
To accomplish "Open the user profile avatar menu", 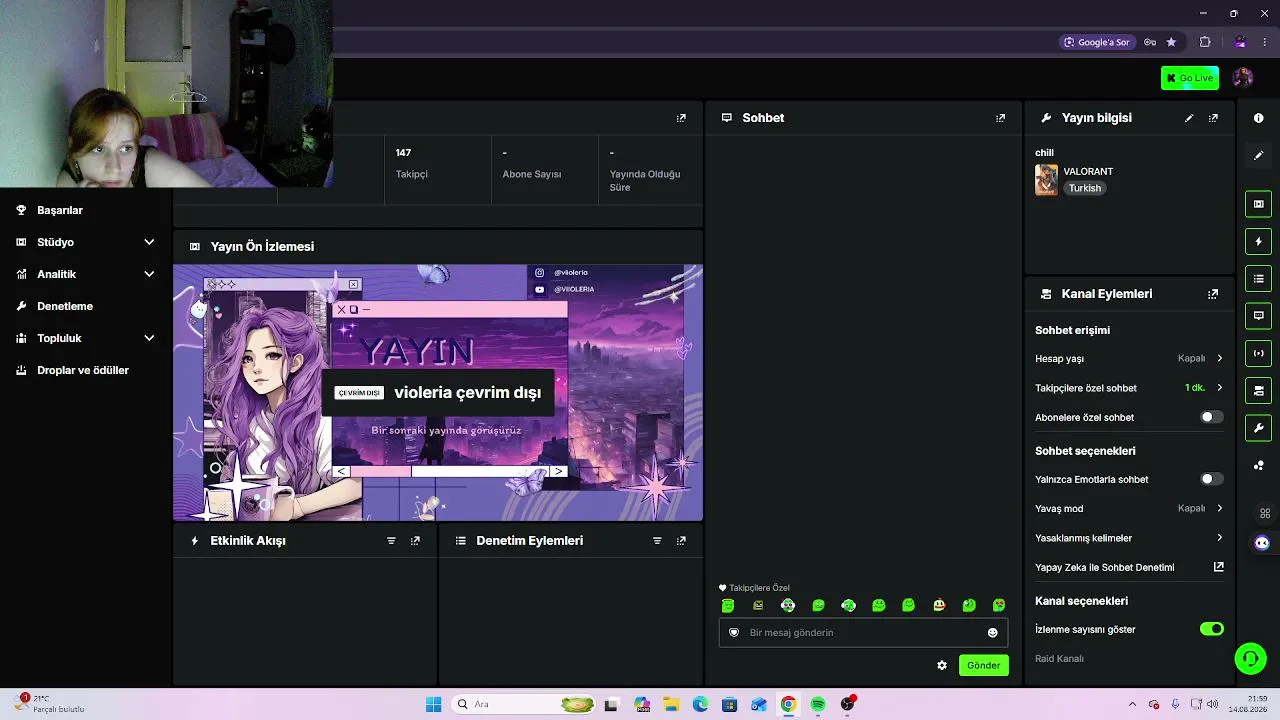I will 1243,78.
